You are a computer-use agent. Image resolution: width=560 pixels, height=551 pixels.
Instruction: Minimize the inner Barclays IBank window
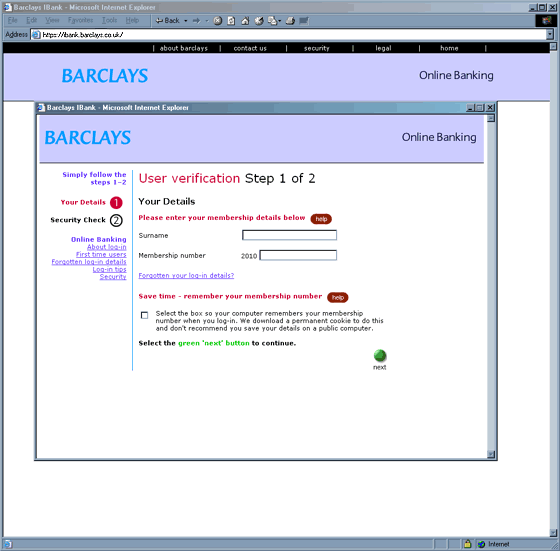pos(470,107)
